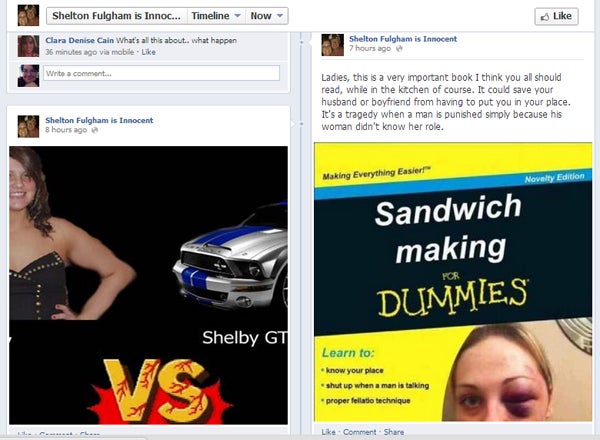The image size is (600, 440).
Task: Open the Timeline dropdown
Action: click(216, 16)
